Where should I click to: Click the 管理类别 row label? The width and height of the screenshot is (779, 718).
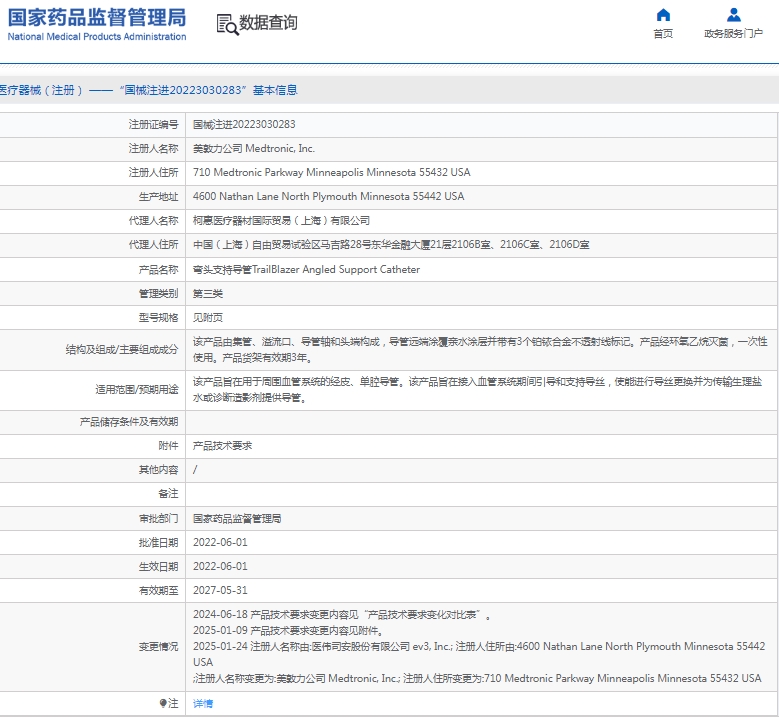coord(158,293)
